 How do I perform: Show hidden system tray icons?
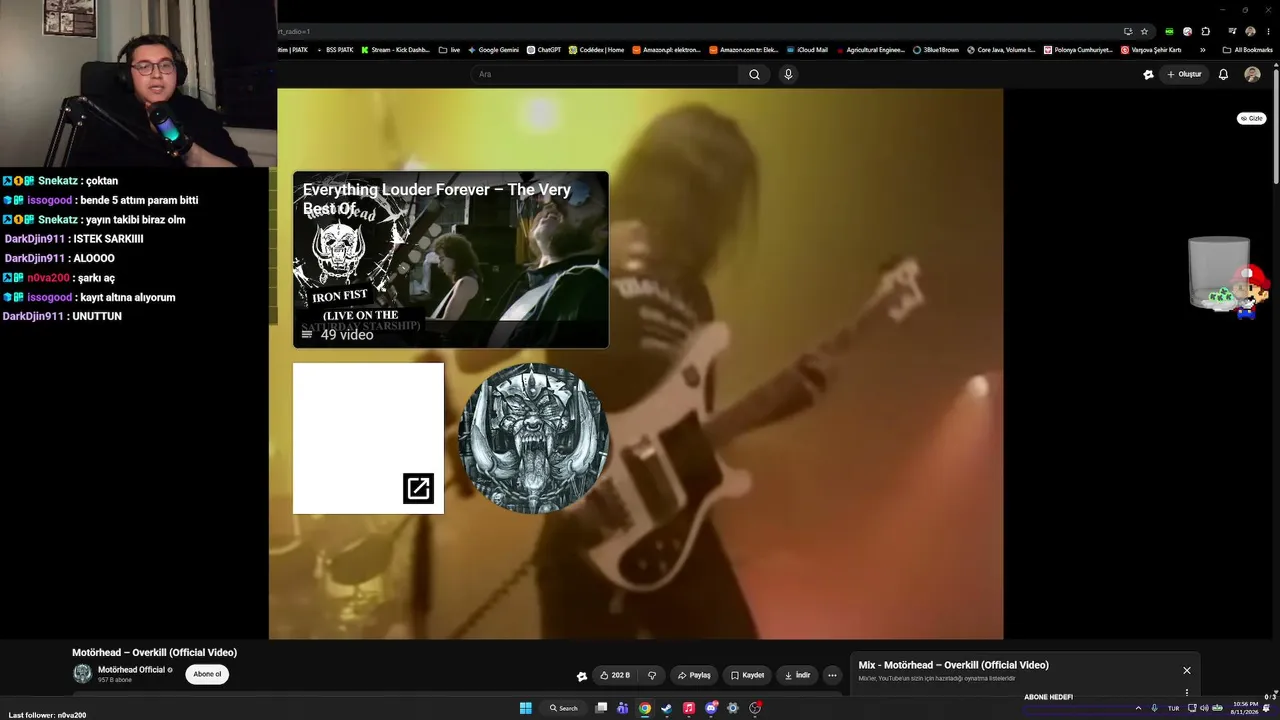pyautogui.click(x=1137, y=708)
